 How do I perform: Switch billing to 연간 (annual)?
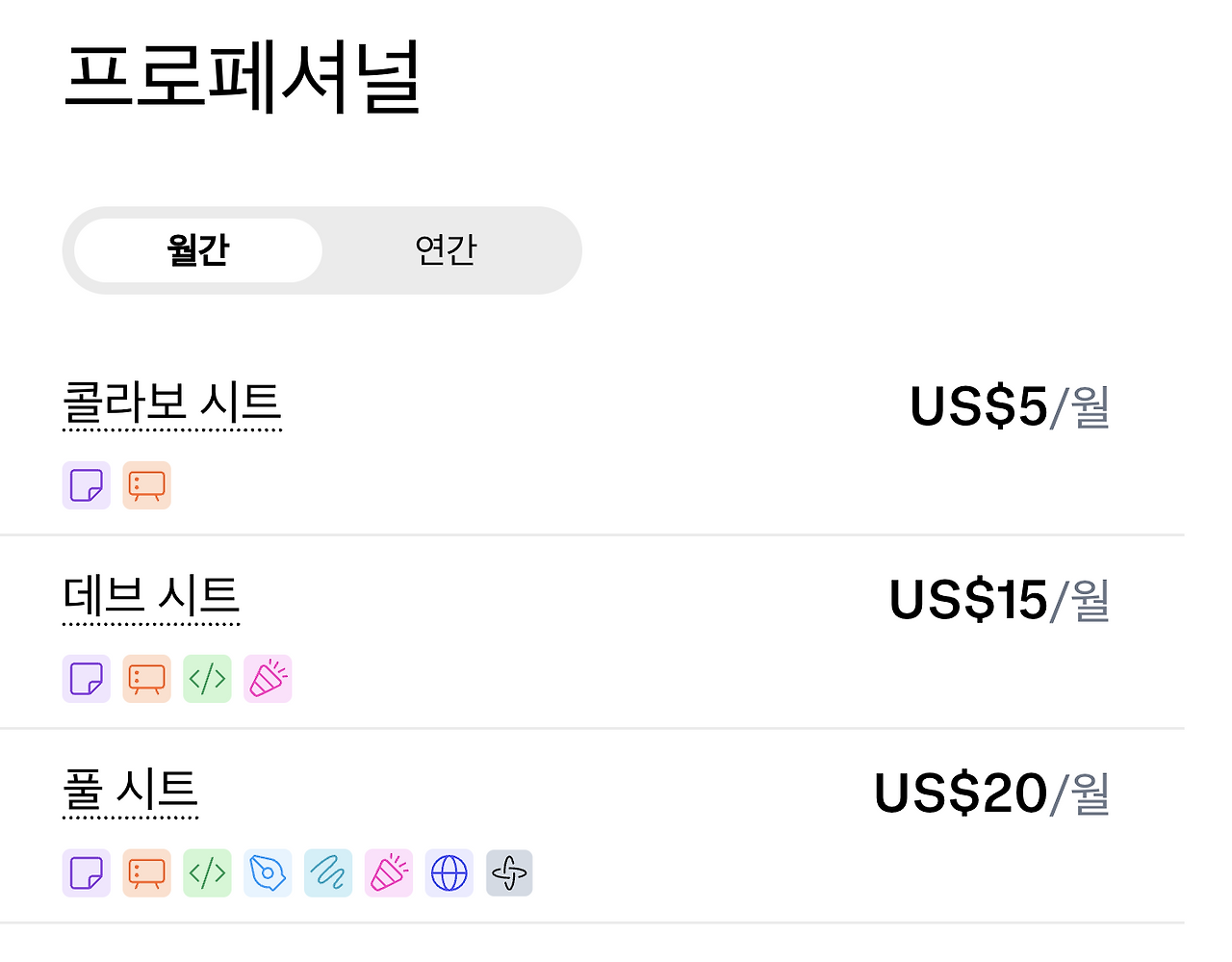coord(446,250)
